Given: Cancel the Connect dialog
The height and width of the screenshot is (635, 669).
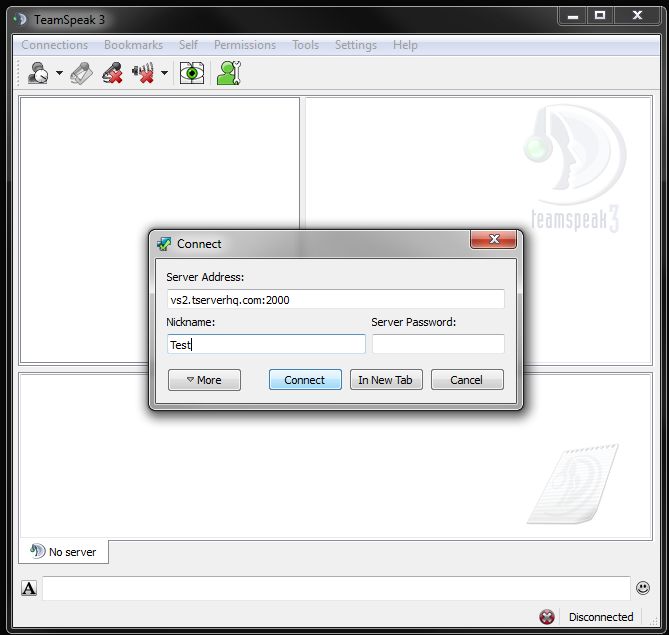Looking at the screenshot, I should click(467, 380).
